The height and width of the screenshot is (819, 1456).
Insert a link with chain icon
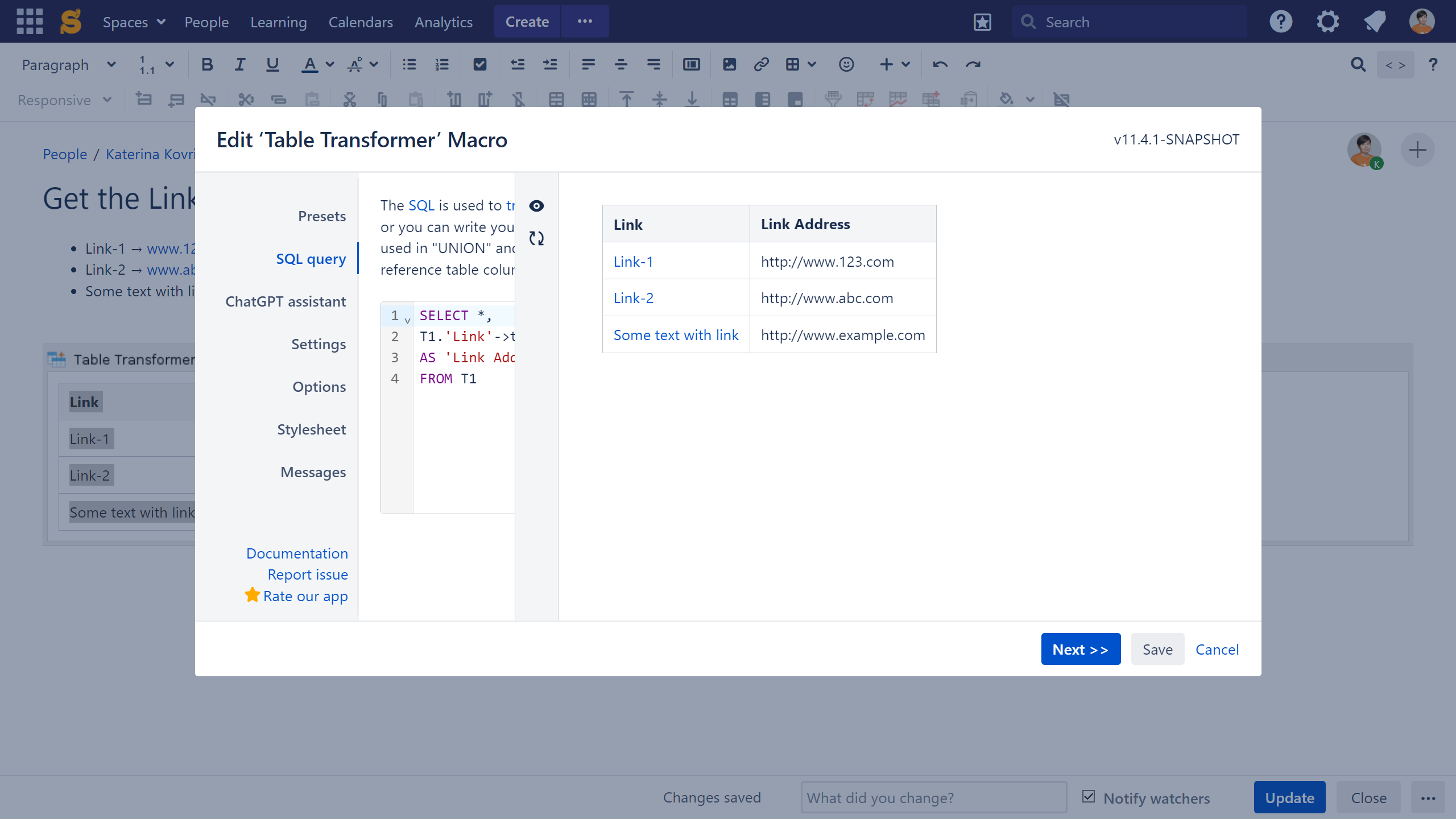[x=761, y=65]
